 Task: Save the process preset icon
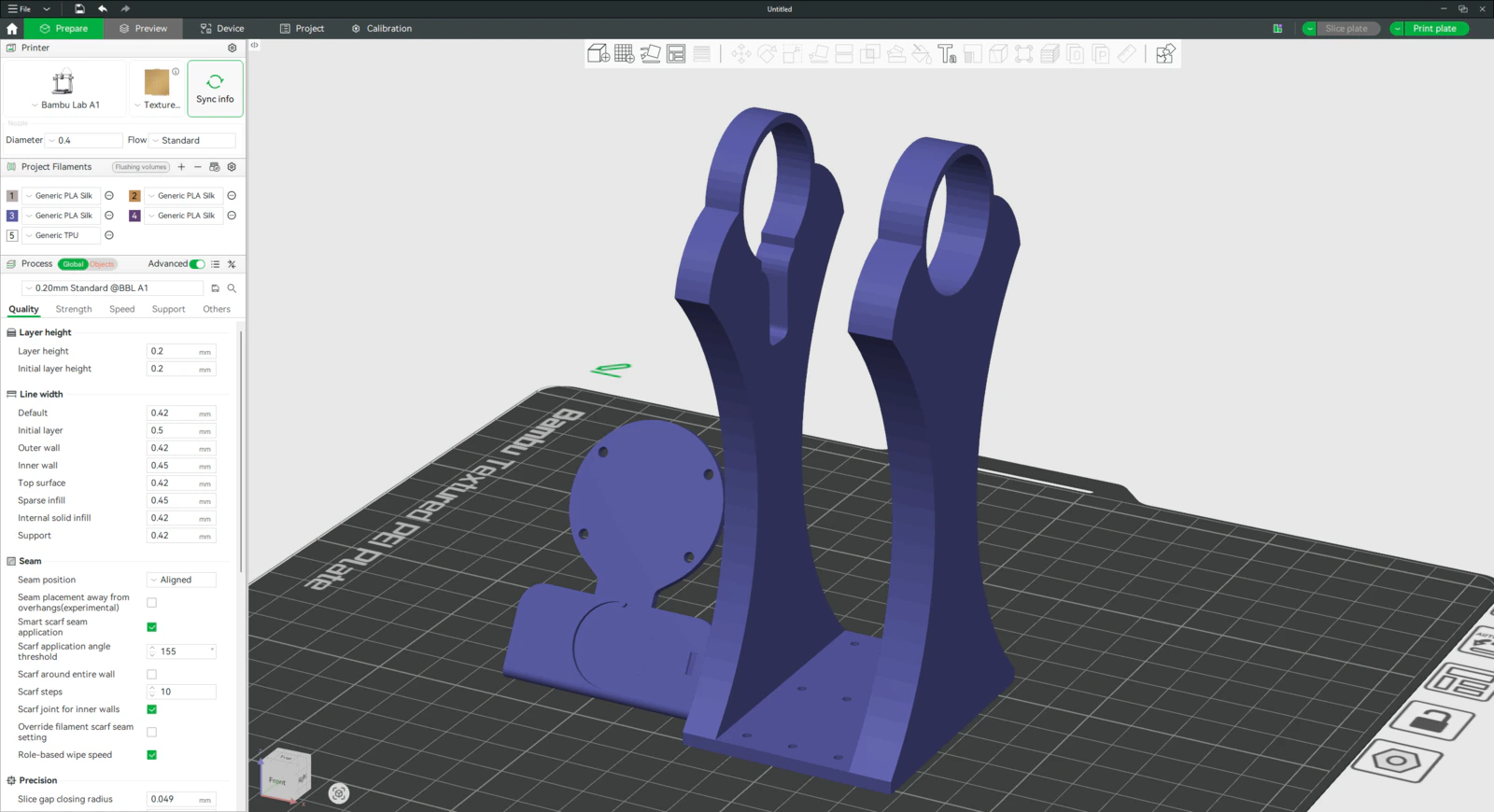pyautogui.click(x=215, y=288)
